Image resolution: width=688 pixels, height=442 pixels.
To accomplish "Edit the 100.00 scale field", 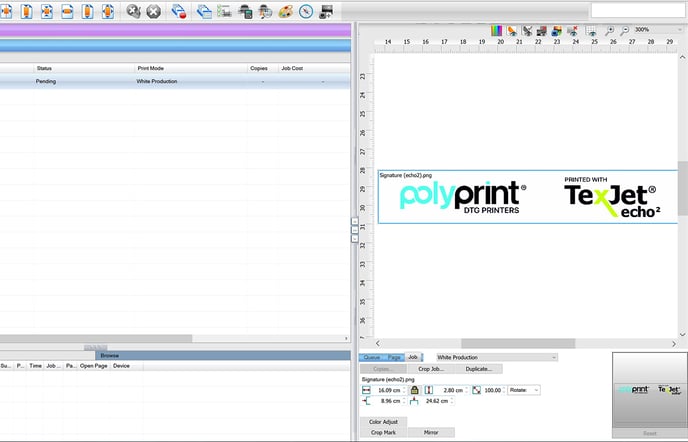I will click(494, 390).
